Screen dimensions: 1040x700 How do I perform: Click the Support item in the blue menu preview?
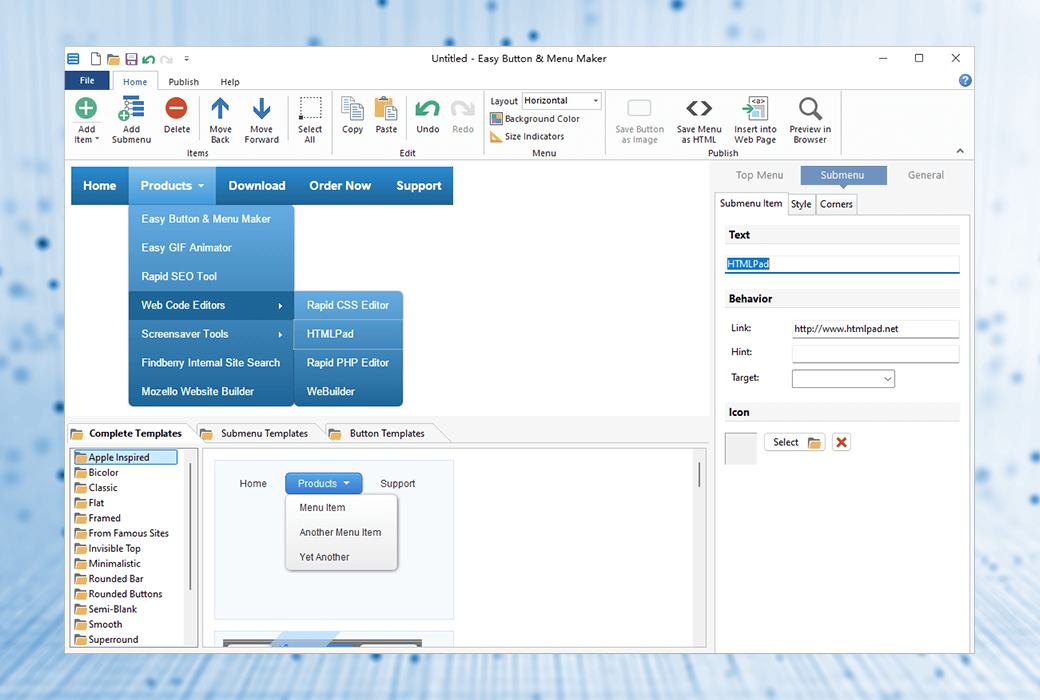pos(419,186)
